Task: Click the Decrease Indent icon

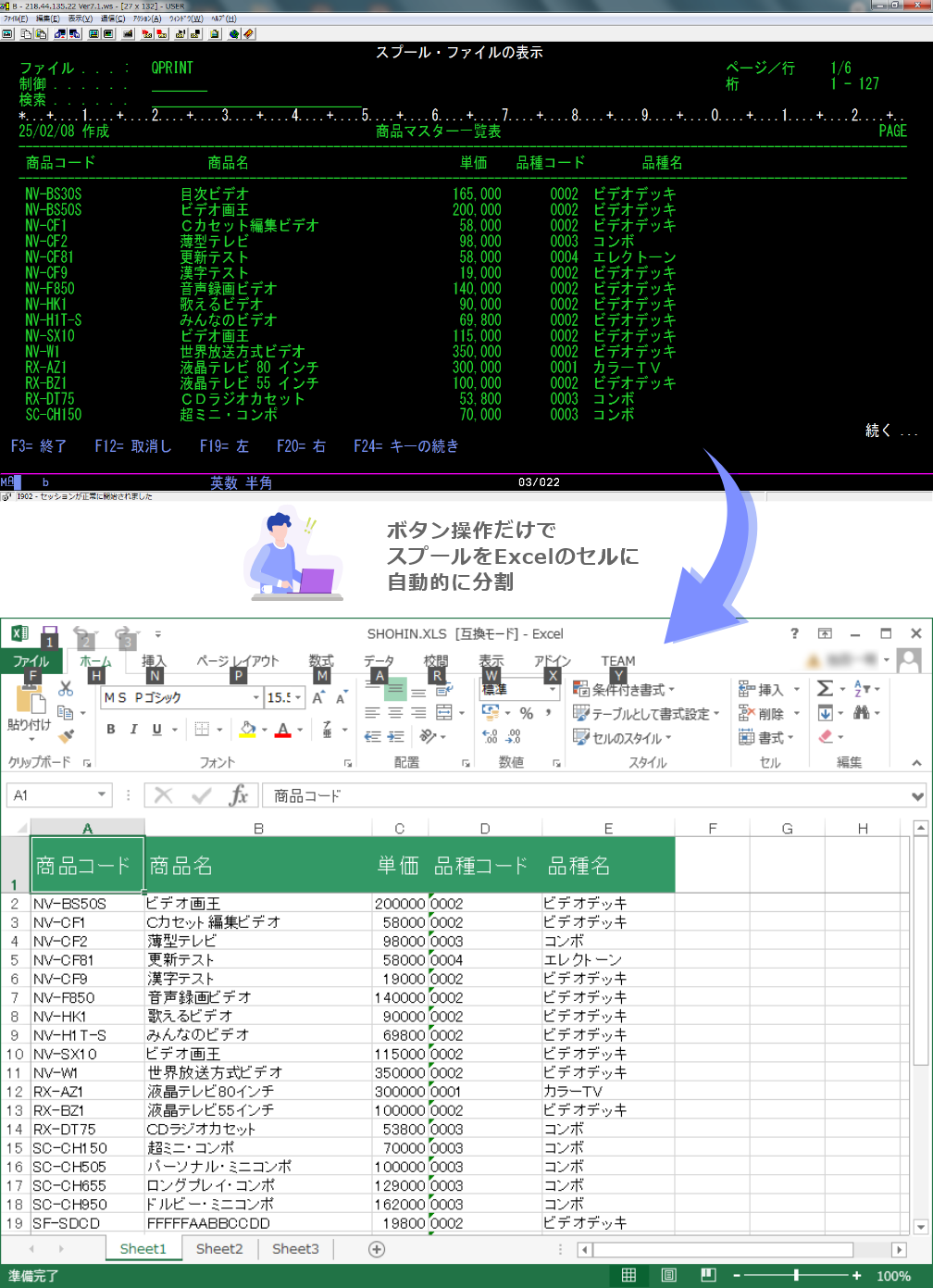Action: click(373, 737)
